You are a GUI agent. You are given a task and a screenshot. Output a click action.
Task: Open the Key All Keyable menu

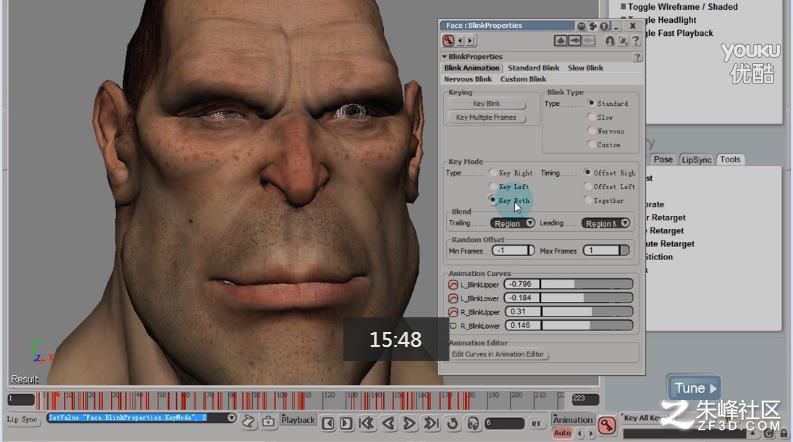tap(643, 418)
